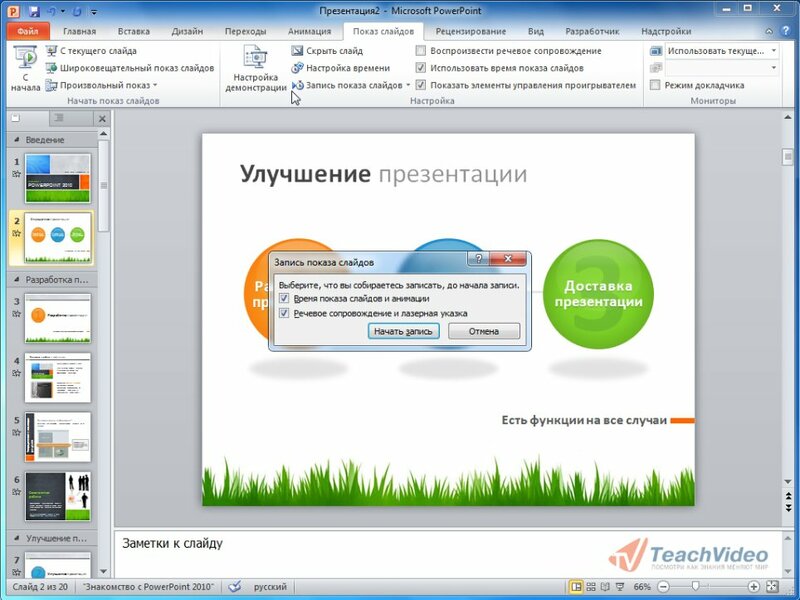Click Save icon in quick access toolbar
The height and width of the screenshot is (600, 800).
click(34, 11)
